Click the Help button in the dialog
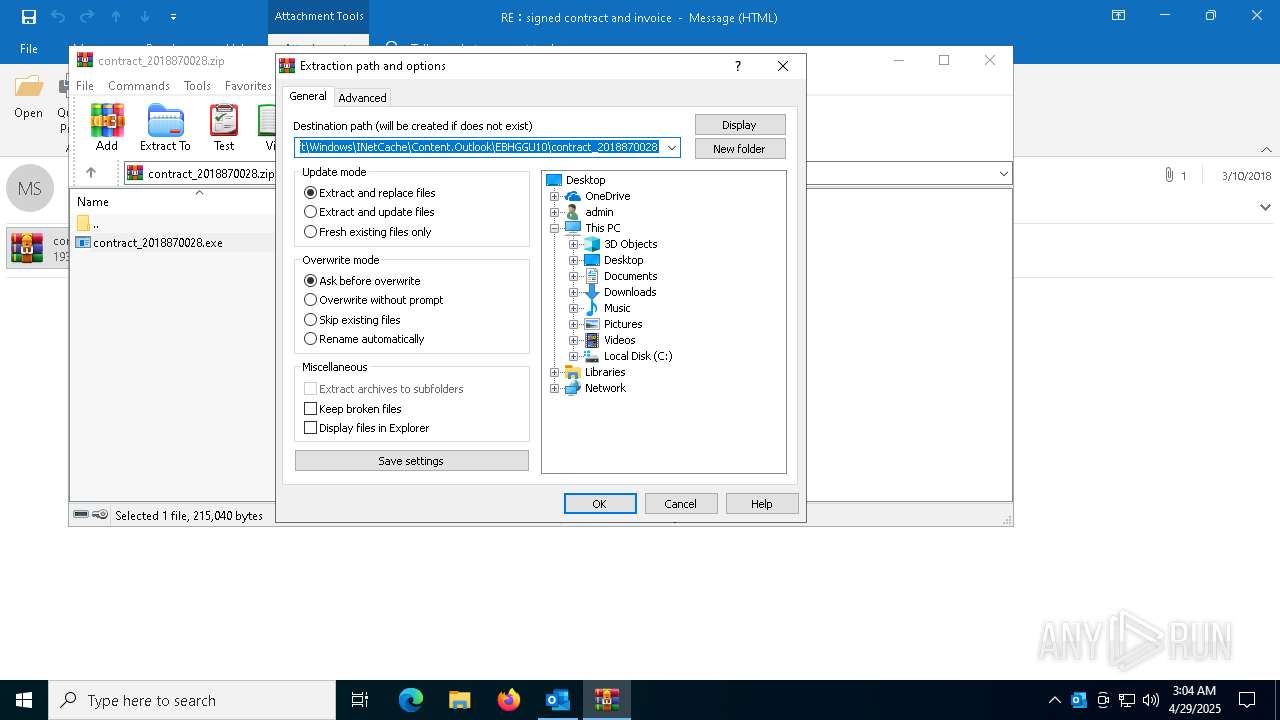This screenshot has width=1280, height=720. 762,504
